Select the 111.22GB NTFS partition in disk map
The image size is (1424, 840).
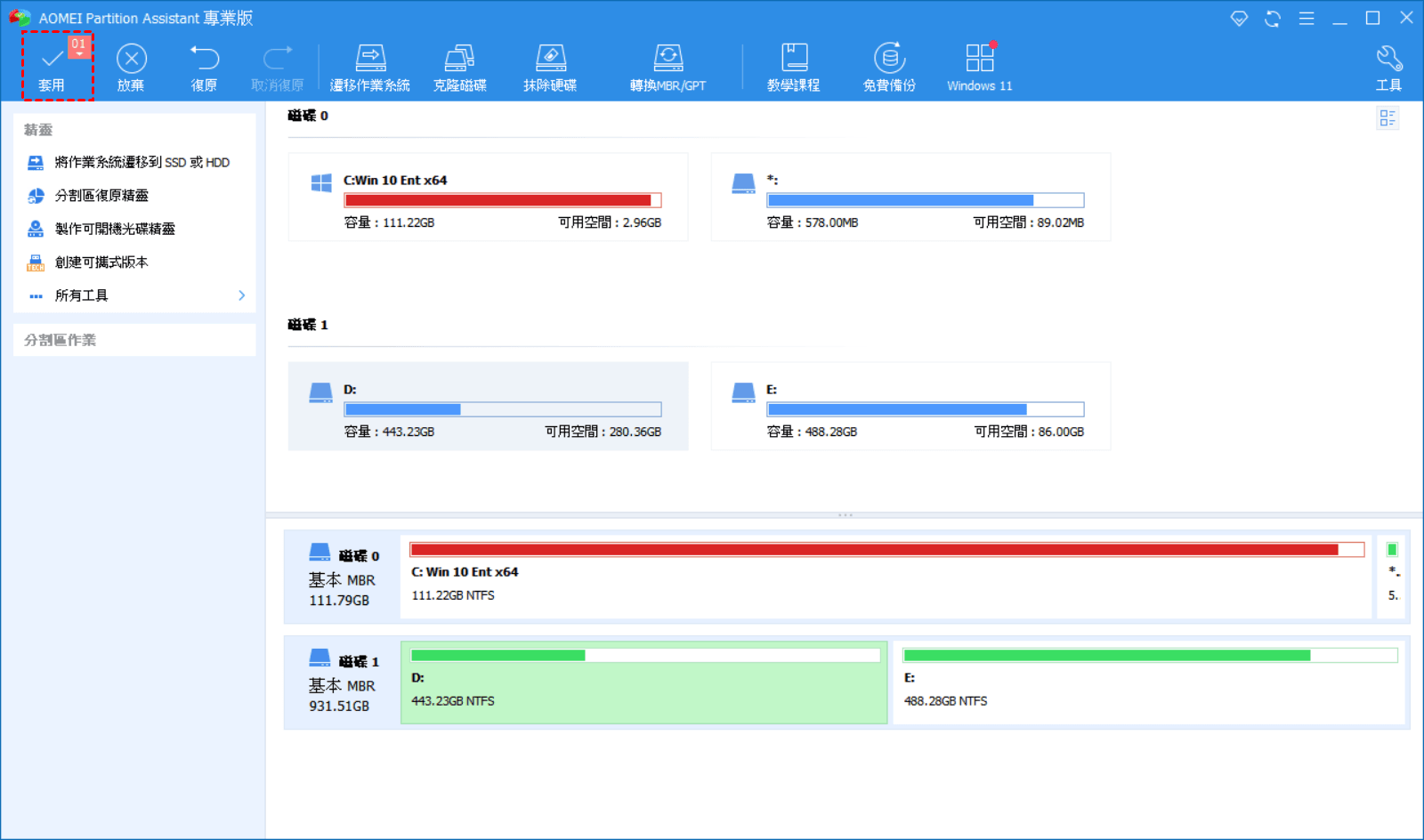tap(886, 577)
